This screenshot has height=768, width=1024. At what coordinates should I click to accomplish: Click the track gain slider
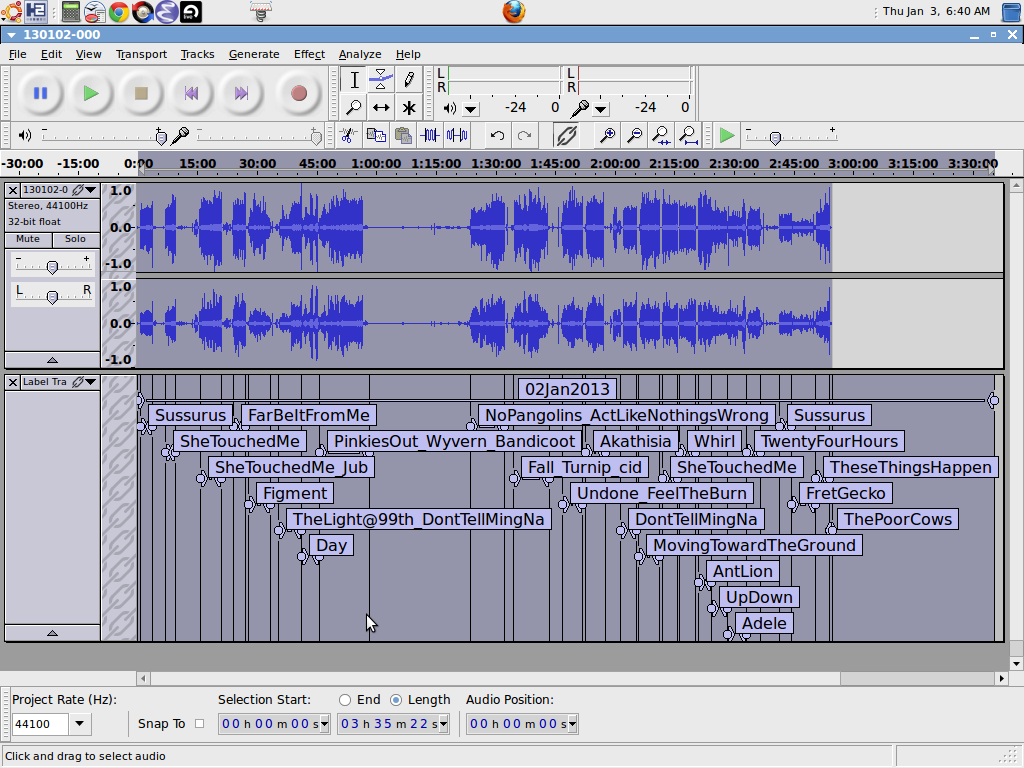[52, 266]
